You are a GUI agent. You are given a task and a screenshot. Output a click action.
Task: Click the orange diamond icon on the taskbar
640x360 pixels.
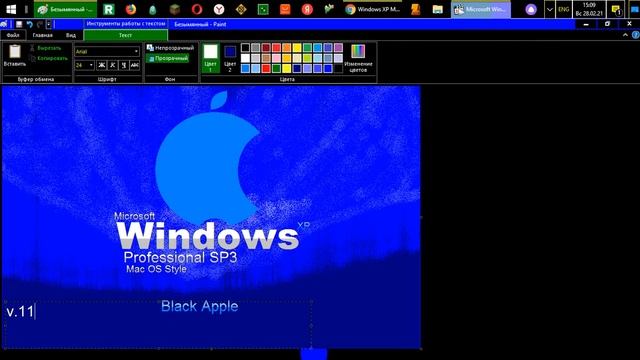click(x=241, y=9)
